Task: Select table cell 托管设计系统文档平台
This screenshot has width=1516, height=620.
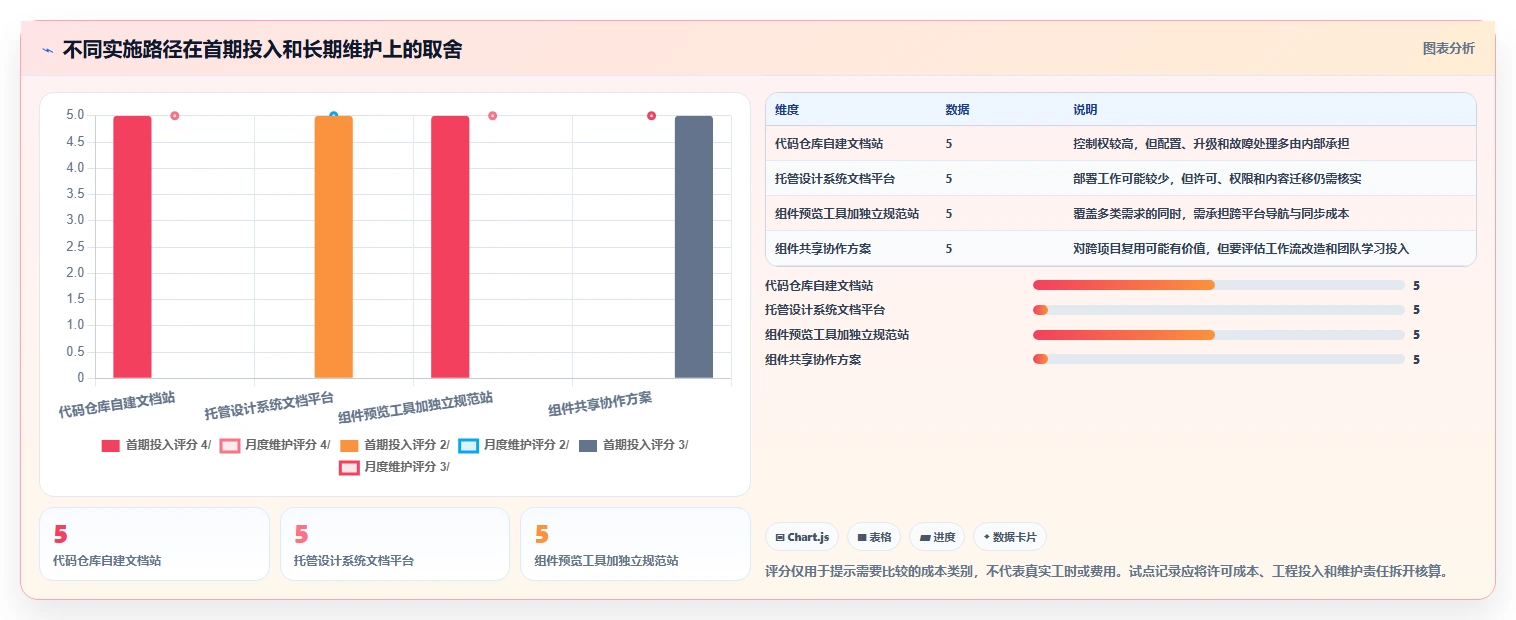Action: (835, 179)
